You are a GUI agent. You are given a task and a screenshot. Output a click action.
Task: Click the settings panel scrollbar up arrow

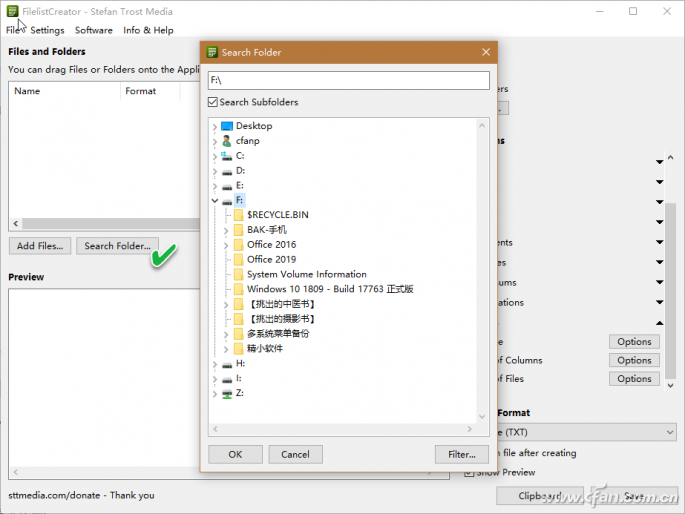tap(671, 157)
